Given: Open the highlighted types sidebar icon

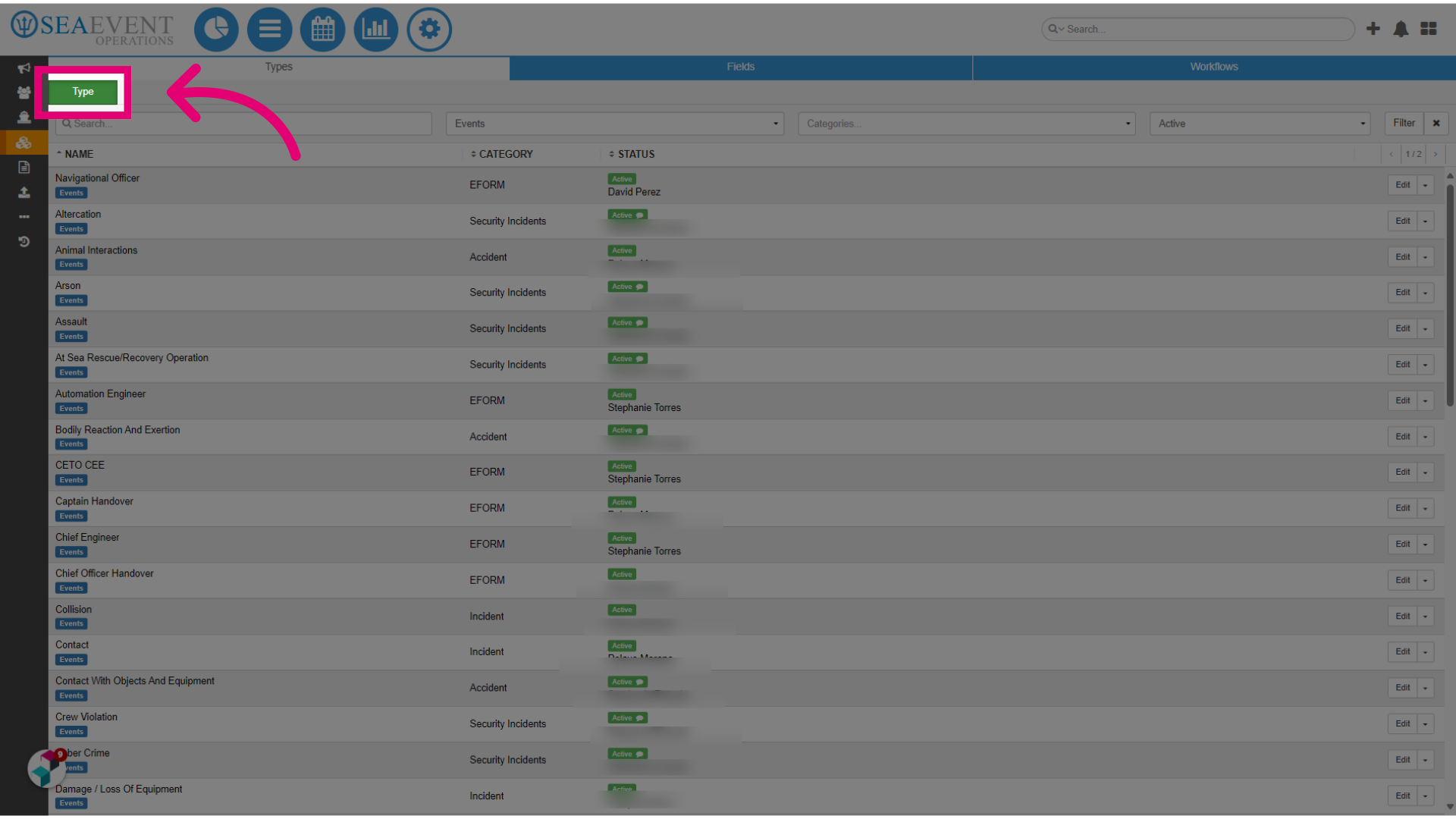Looking at the screenshot, I should 24,142.
